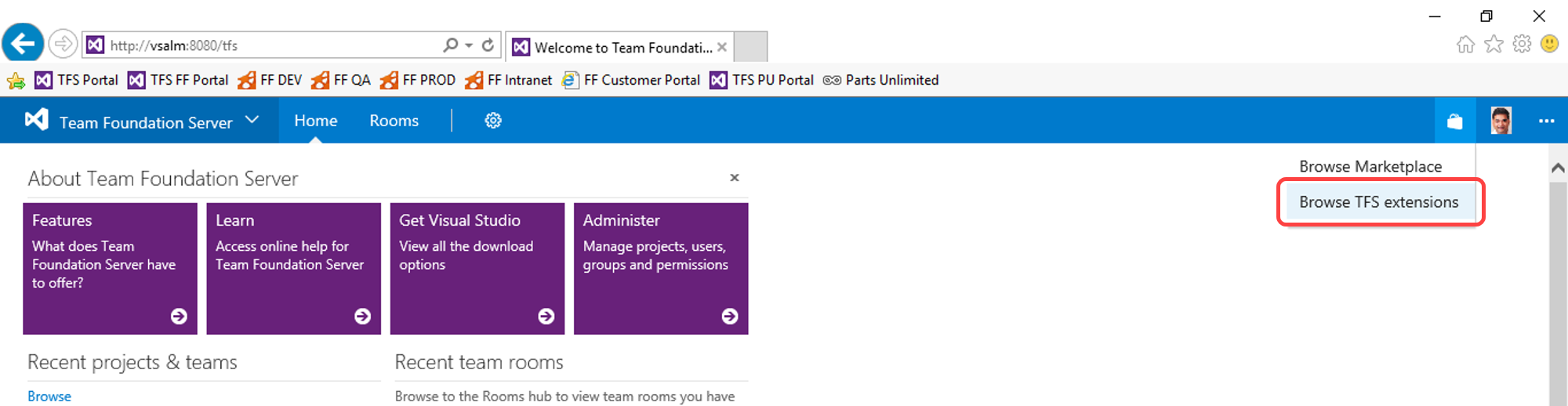Screen dimensions: 1568x406
Task: Refresh the page with reload icon
Action: click(488, 45)
